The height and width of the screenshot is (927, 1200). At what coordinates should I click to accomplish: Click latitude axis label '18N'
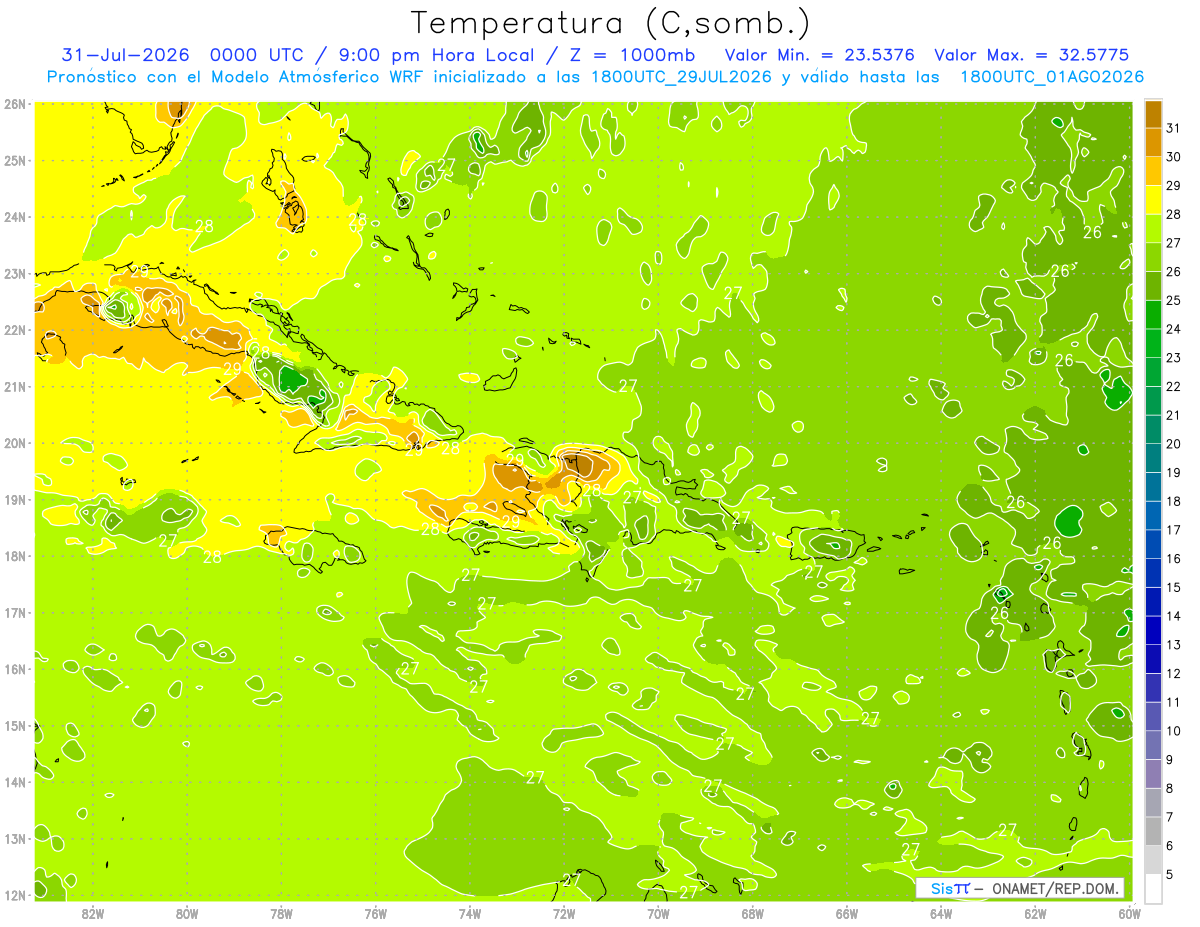15,556
